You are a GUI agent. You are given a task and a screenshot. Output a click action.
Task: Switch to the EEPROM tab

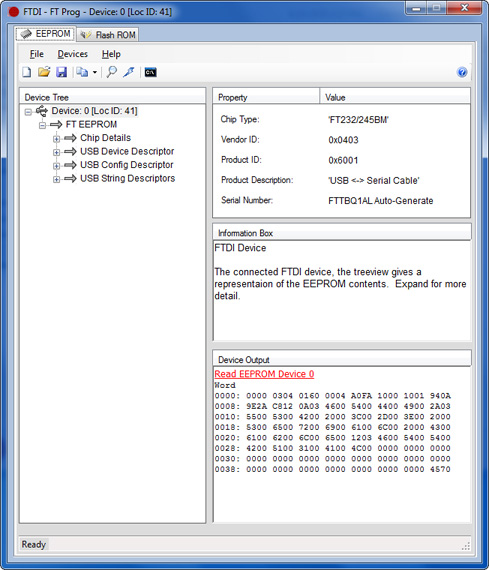(46, 34)
